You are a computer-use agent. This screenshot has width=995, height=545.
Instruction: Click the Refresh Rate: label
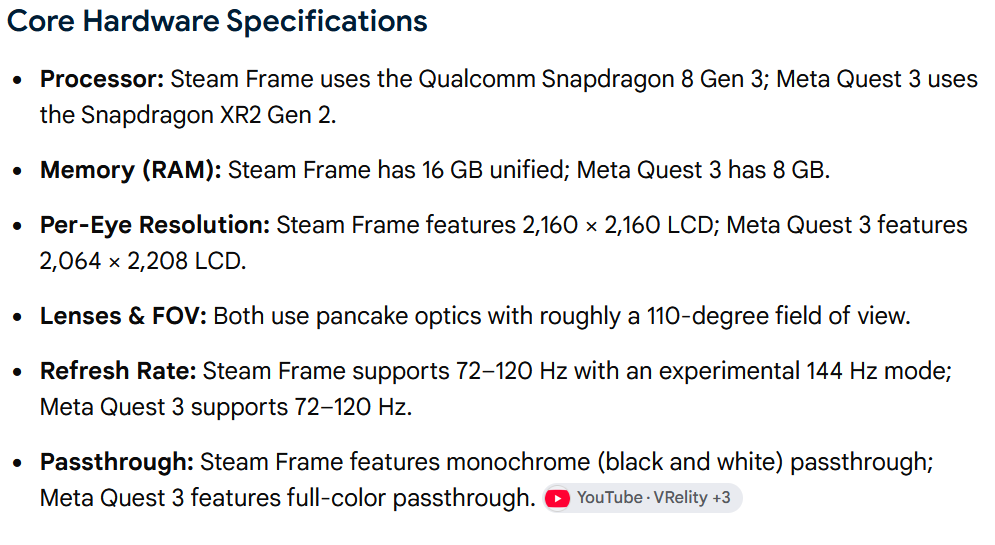point(118,371)
